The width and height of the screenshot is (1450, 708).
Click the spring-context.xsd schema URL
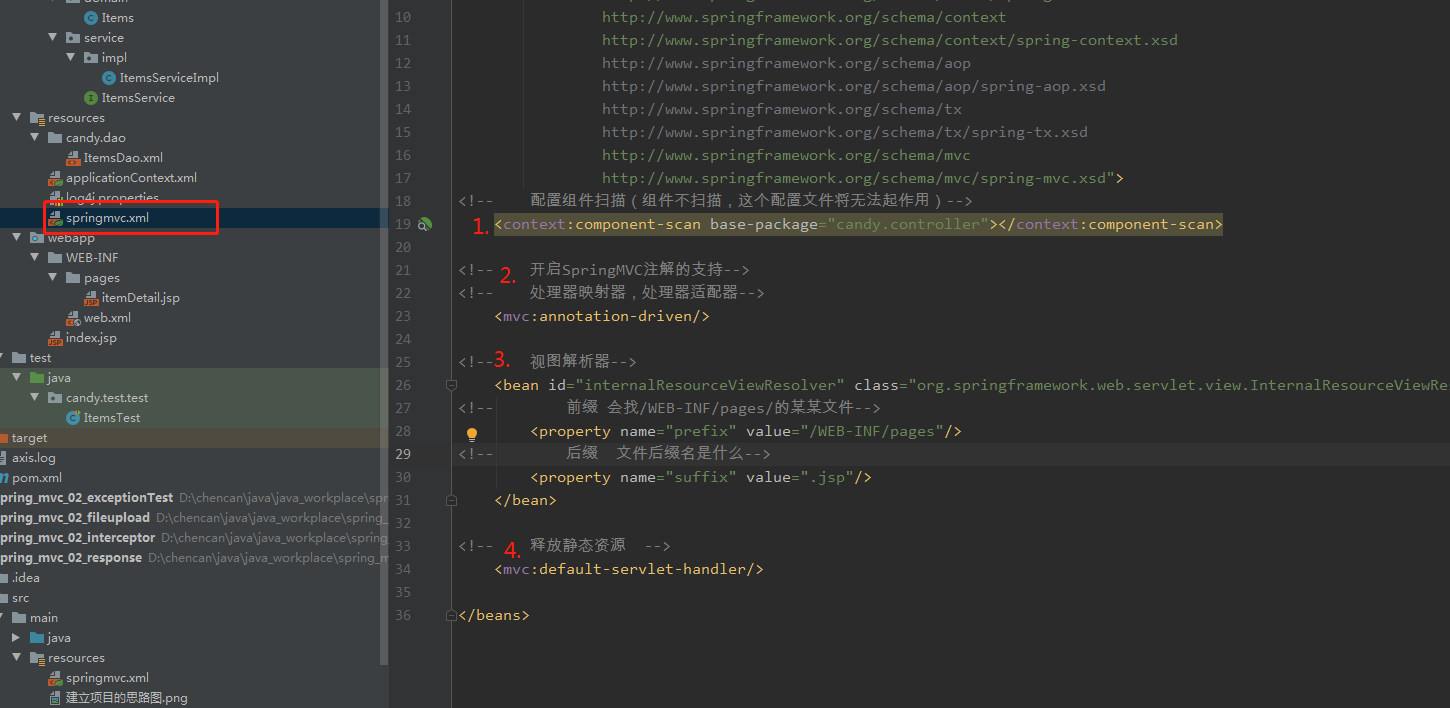coord(890,40)
